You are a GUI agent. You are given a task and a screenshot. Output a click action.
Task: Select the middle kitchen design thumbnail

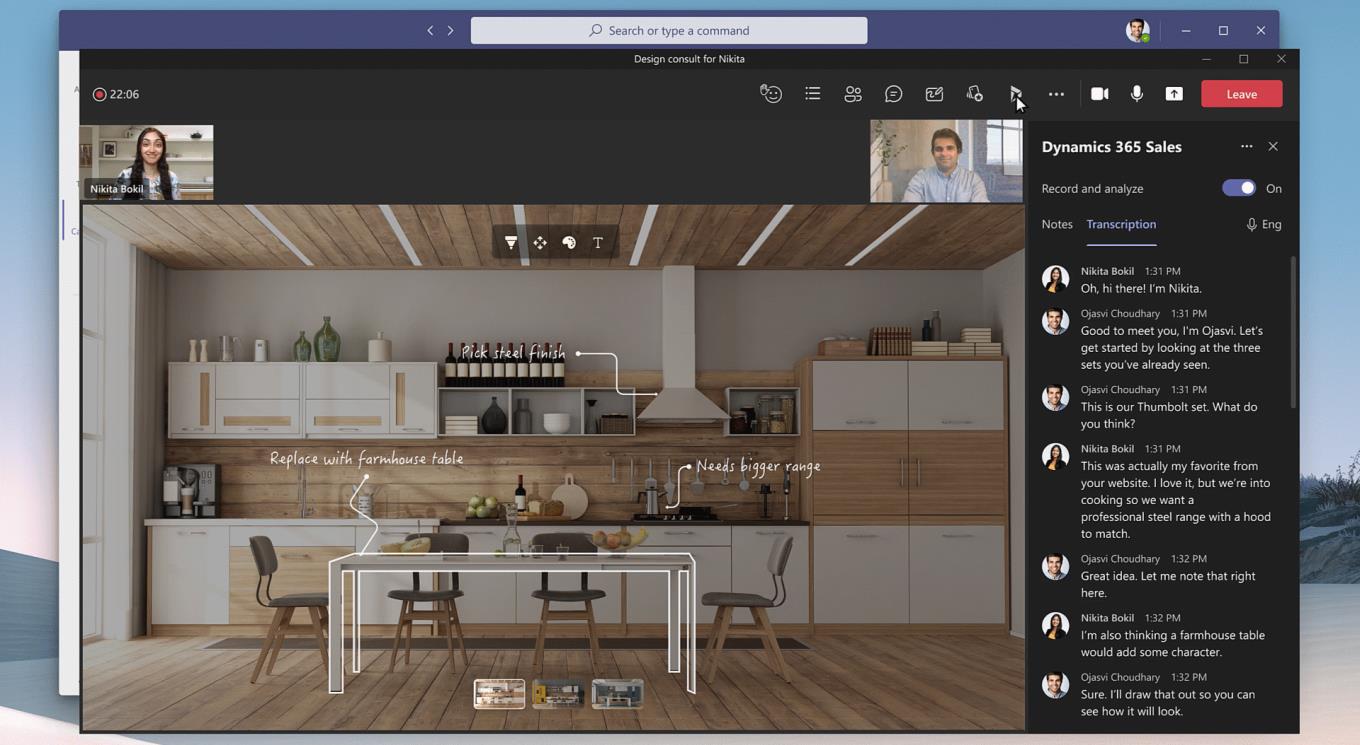point(557,692)
